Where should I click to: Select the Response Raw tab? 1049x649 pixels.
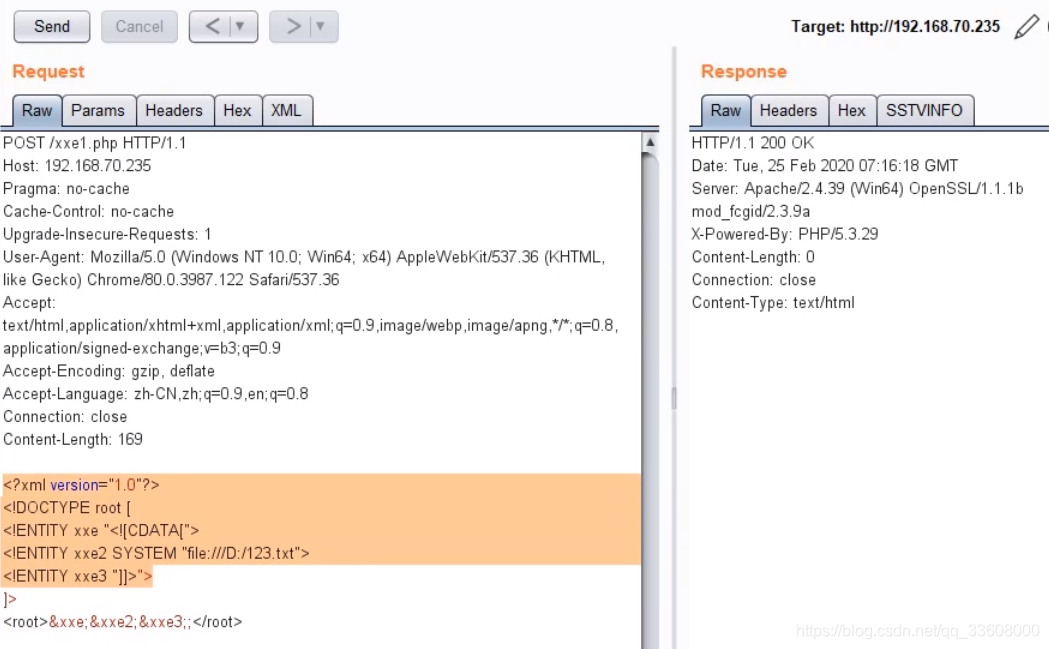click(x=726, y=110)
